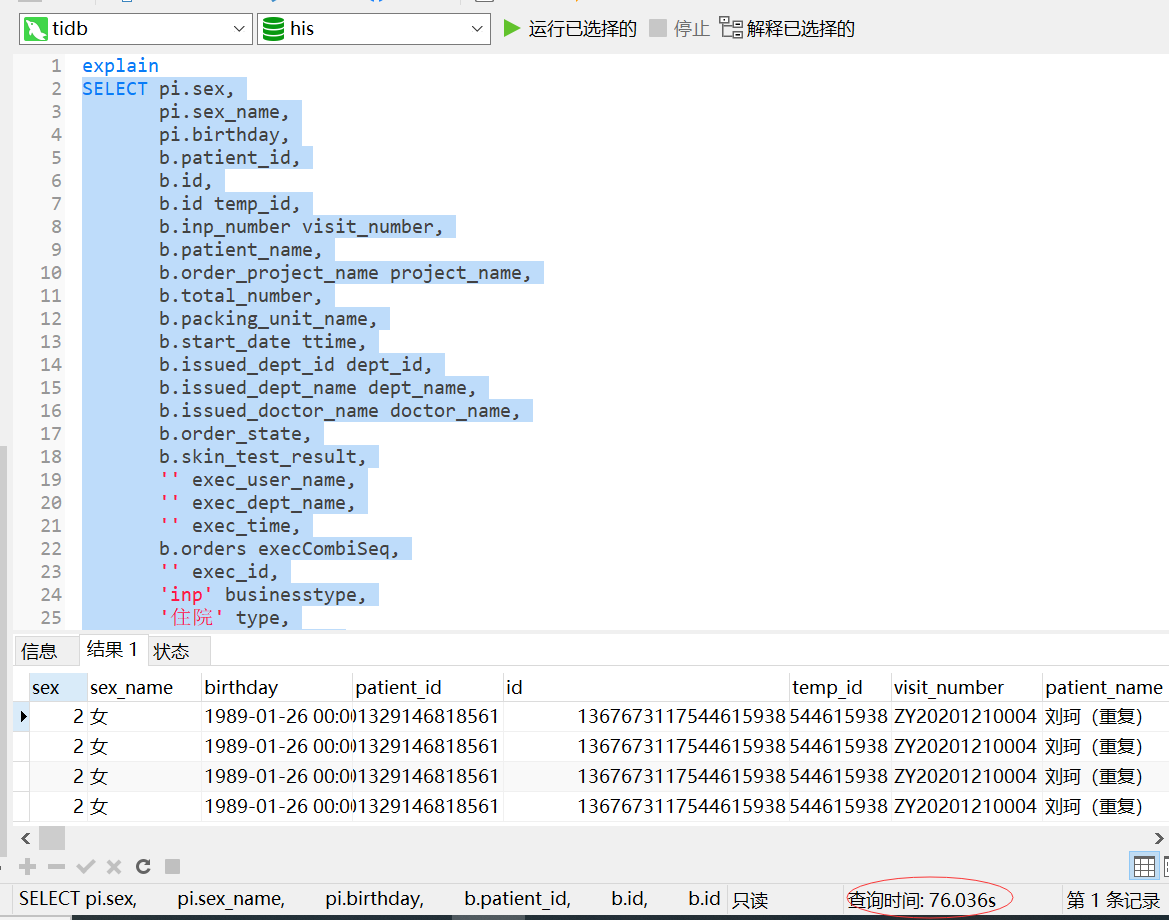Click the refresh icon below results
Image resolution: width=1169 pixels, height=920 pixels.
point(143,866)
